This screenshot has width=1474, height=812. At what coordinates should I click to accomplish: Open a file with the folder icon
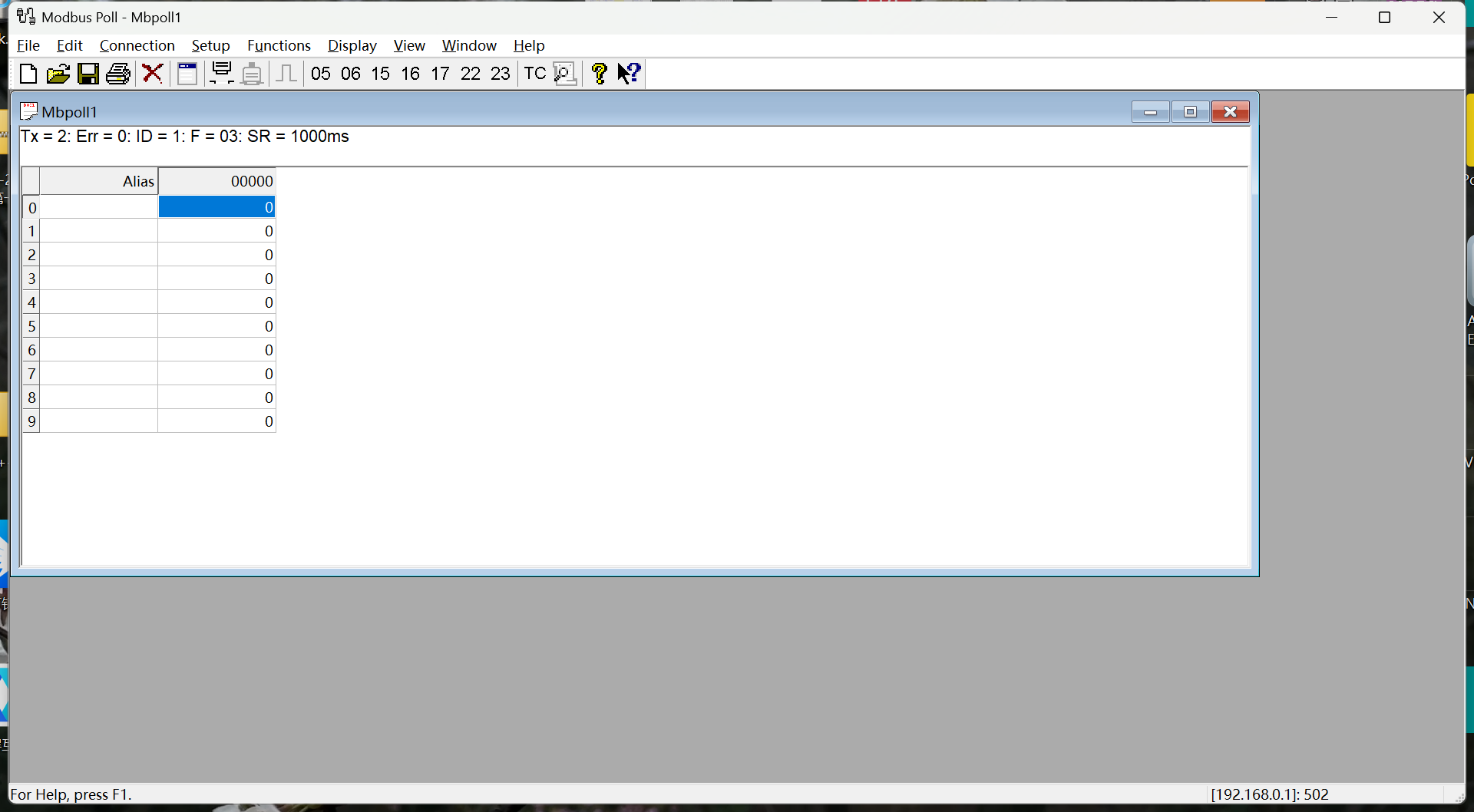point(58,74)
